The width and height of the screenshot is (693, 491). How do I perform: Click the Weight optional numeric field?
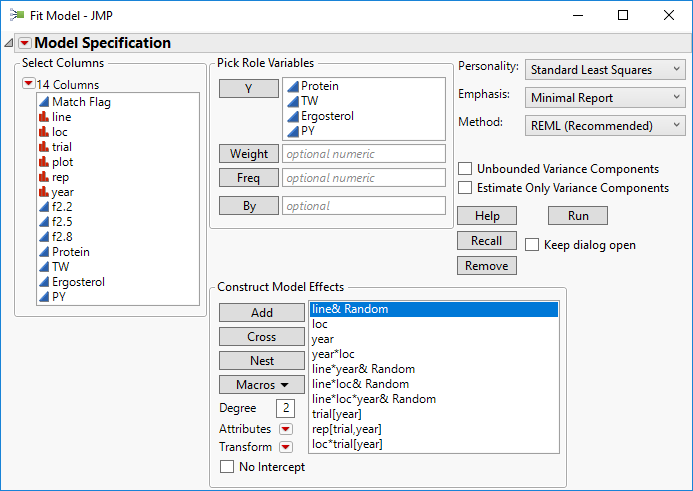(363, 154)
